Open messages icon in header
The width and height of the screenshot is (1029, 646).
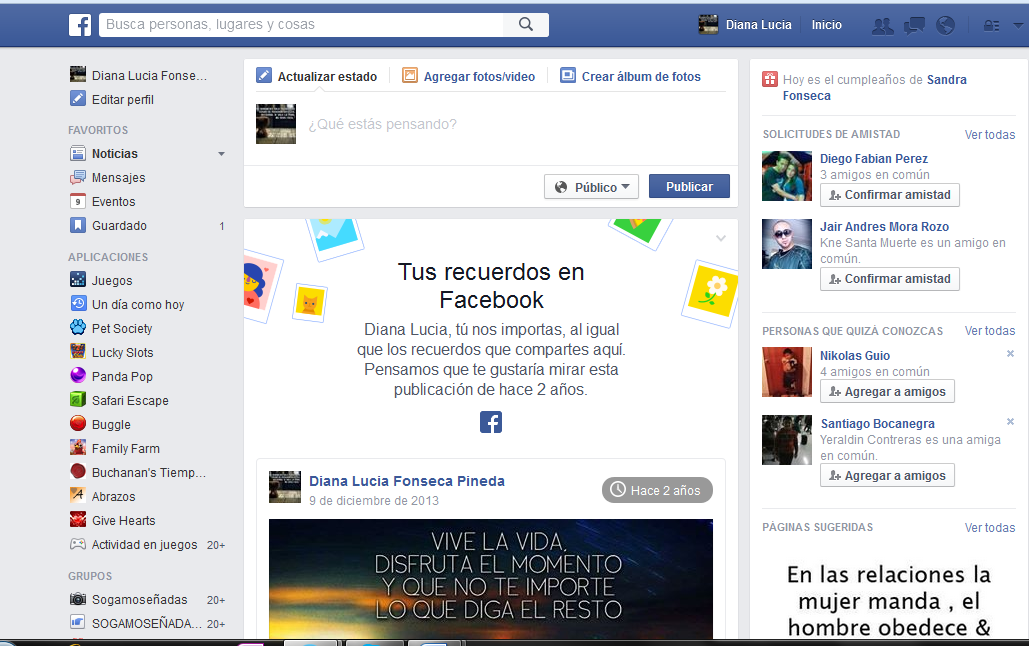pyautogui.click(x=914, y=26)
